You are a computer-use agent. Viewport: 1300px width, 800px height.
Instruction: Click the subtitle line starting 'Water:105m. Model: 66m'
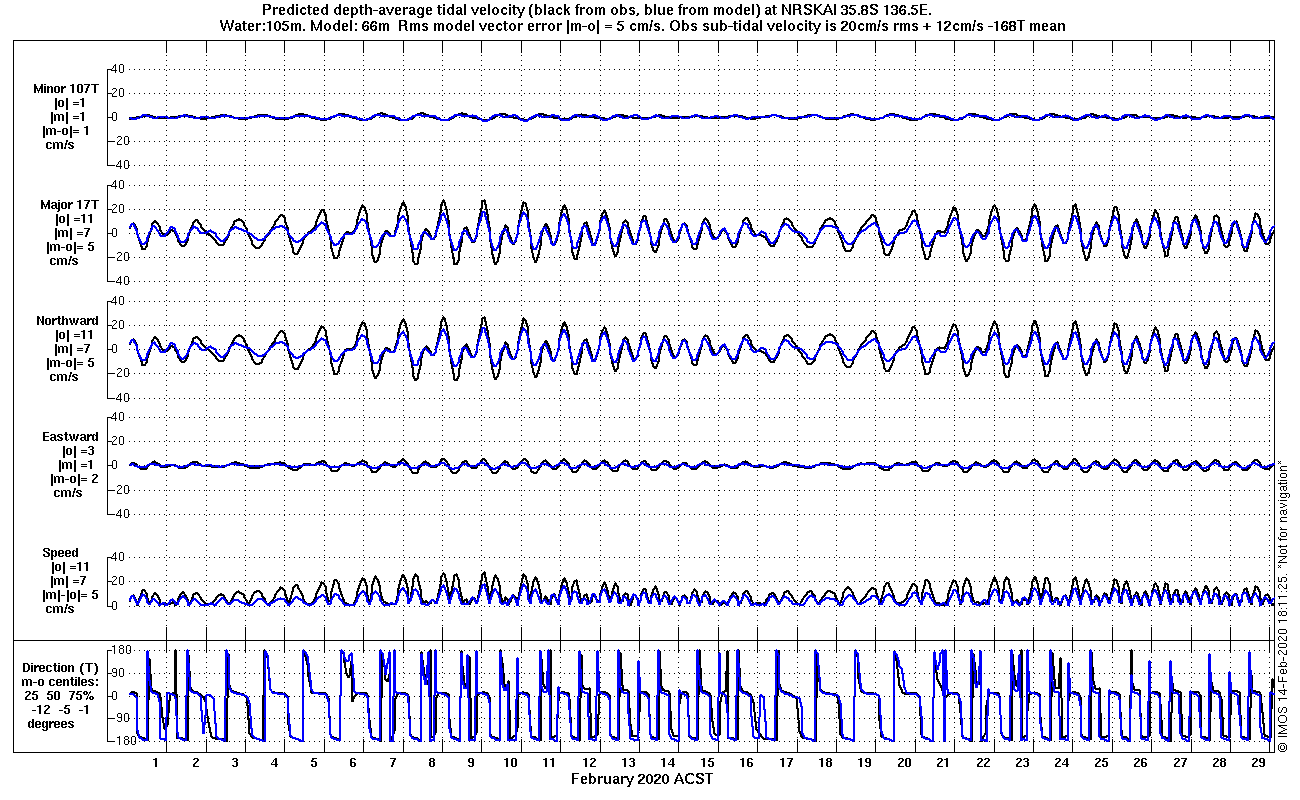(641, 25)
